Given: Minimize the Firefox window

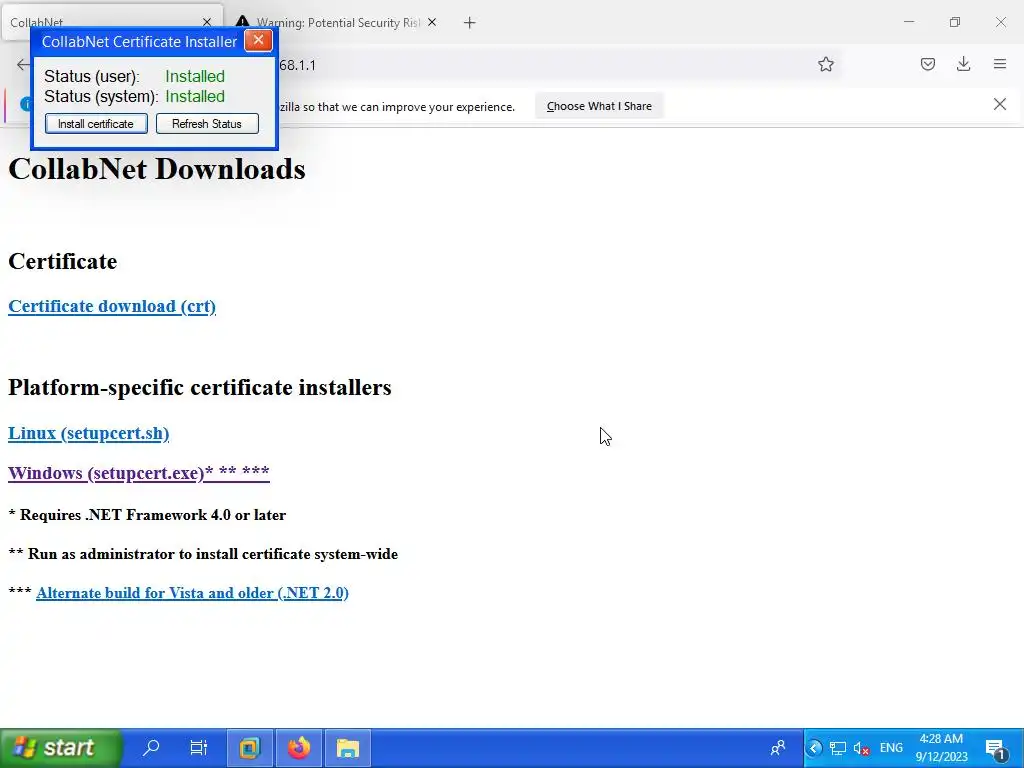Looking at the screenshot, I should (909, 22).
